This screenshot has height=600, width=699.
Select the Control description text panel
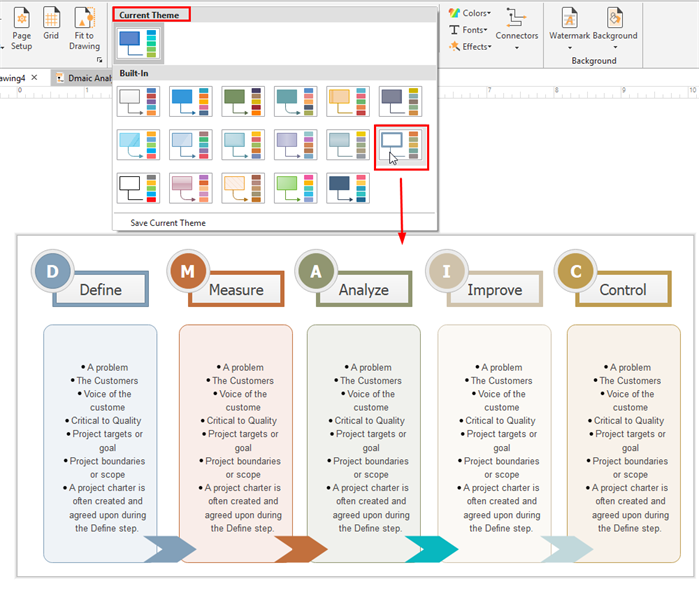click(x=624, y=443)
